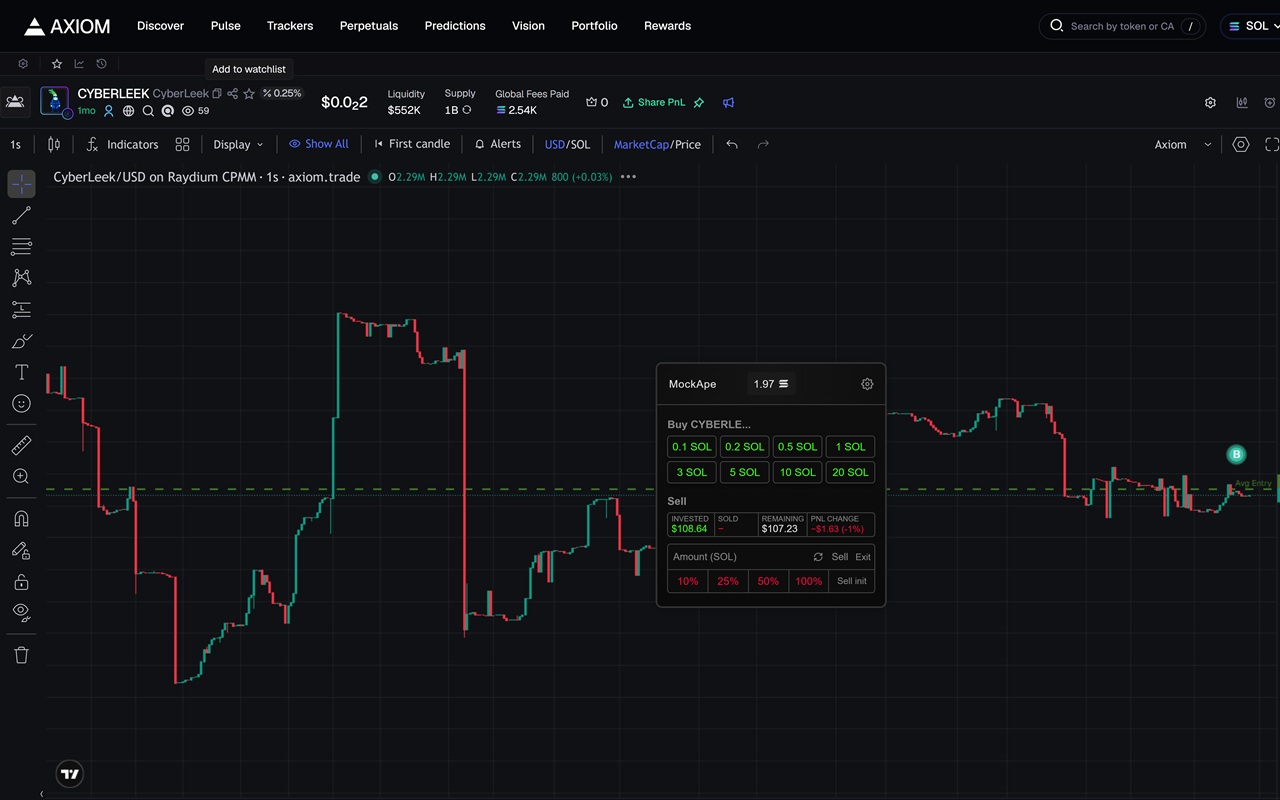Navigate to the Rewards page
The height and width of the screenshot is (800, 1280).
pos(667,26)
